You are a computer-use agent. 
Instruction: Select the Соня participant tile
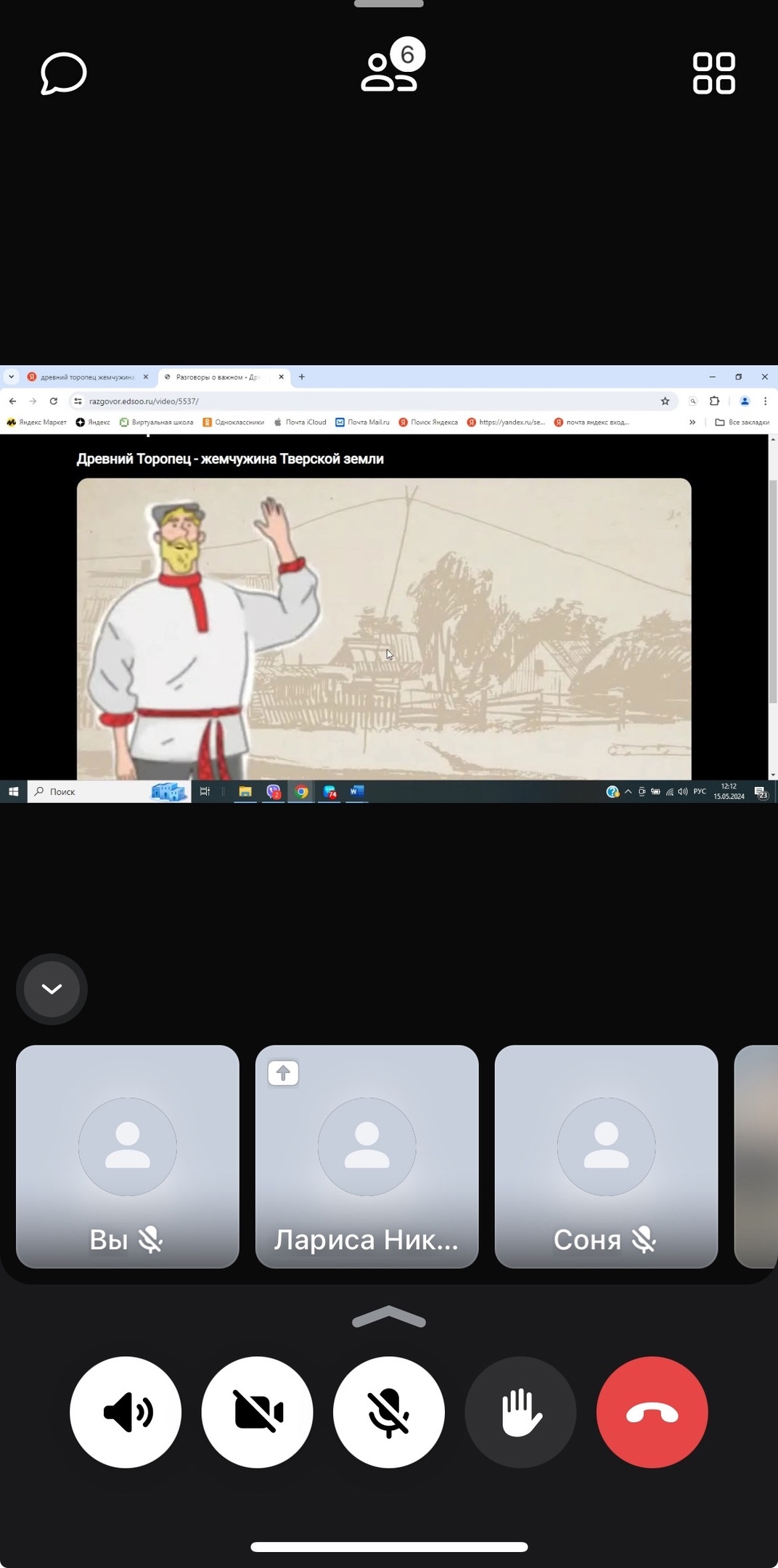click(607, 1156)
